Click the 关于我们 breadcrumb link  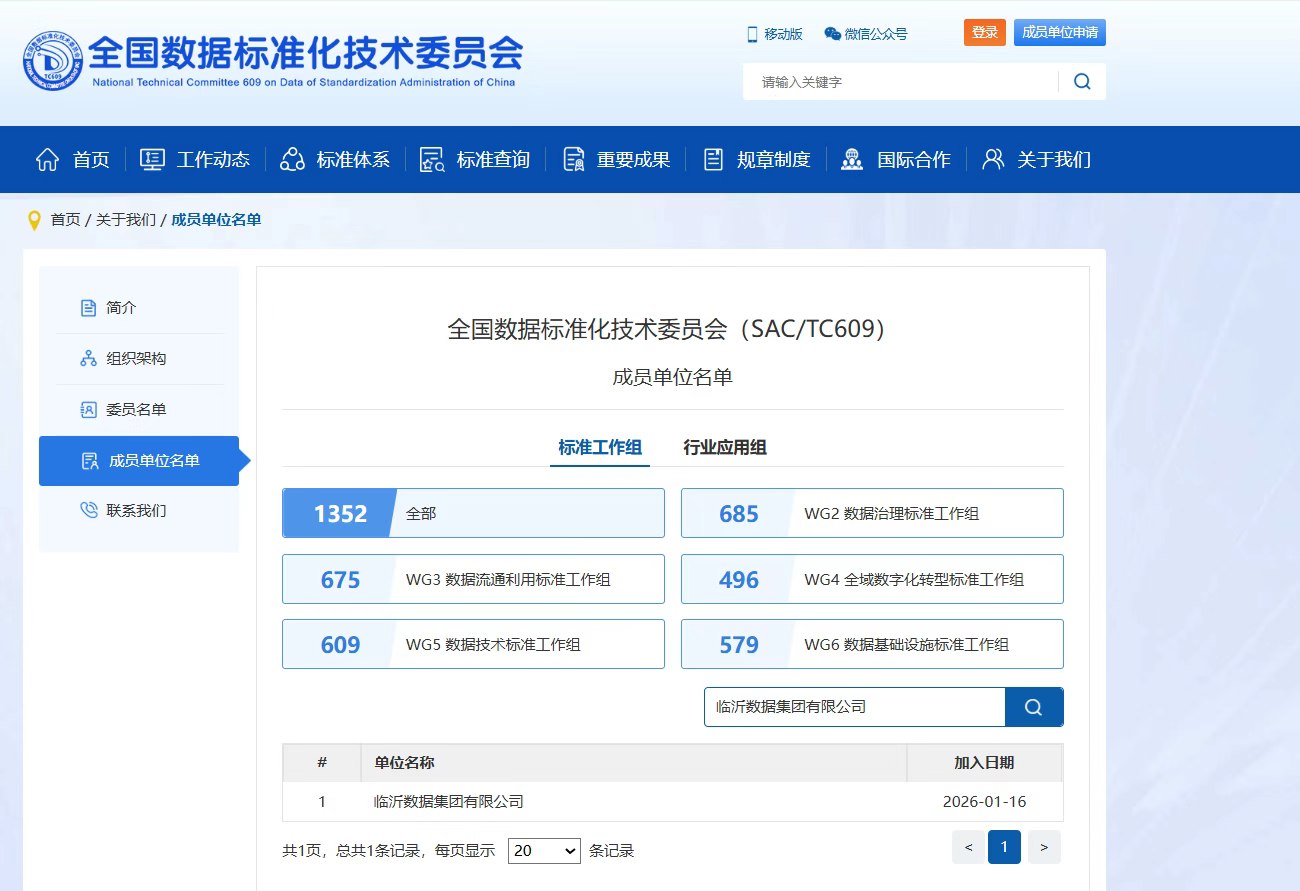(x=126, y=220)
